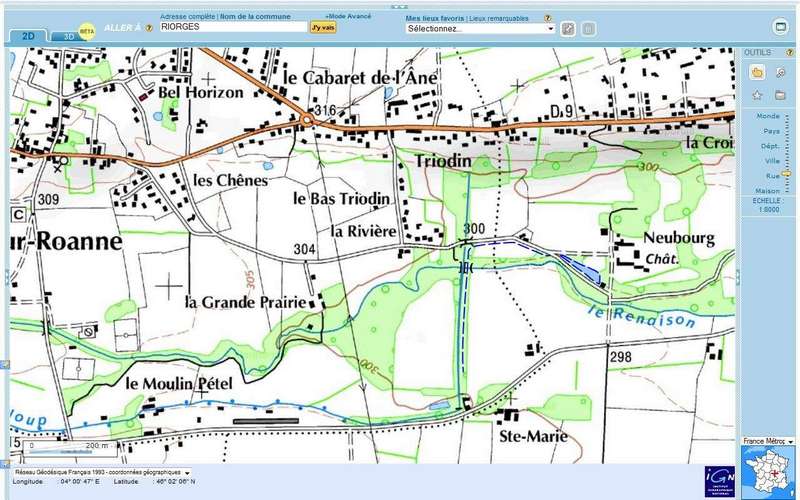Open the Mode Avancé link

pos(347,17)
